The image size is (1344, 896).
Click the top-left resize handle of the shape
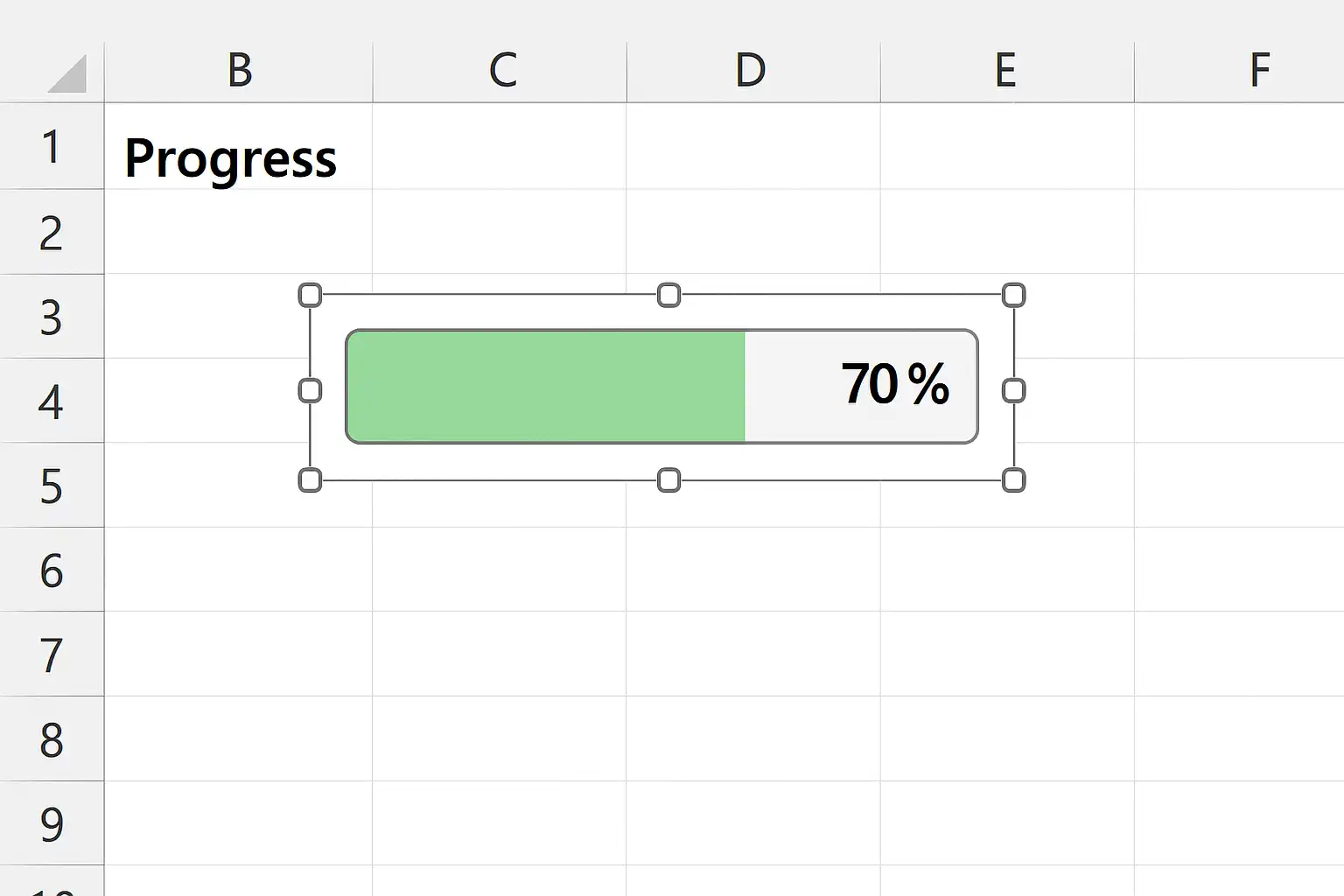click(x=310, y=295)
